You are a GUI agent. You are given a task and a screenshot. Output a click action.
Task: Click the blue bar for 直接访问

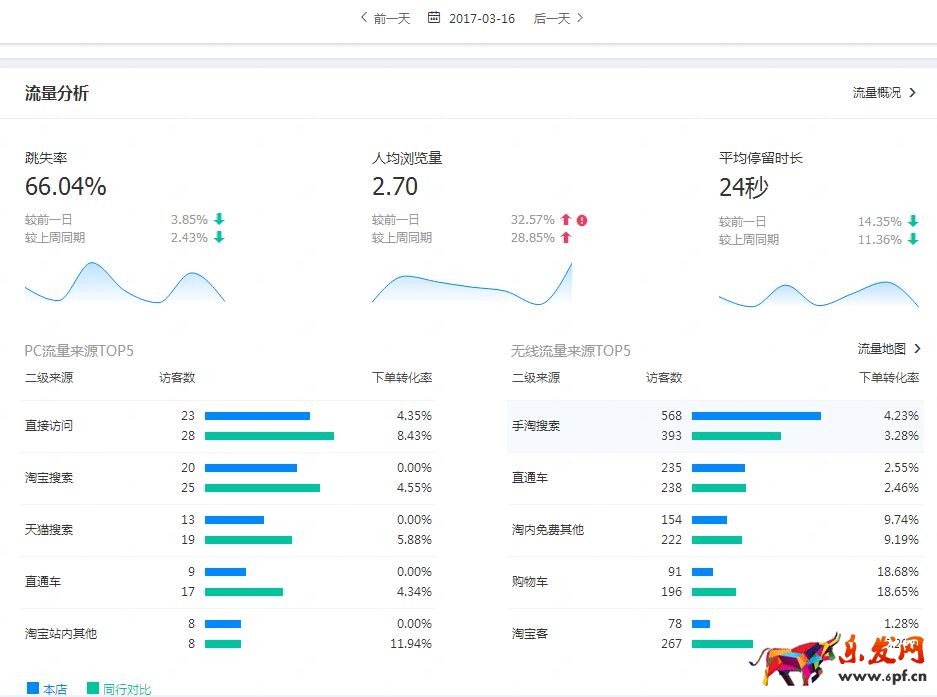click(x=257, y=416)
